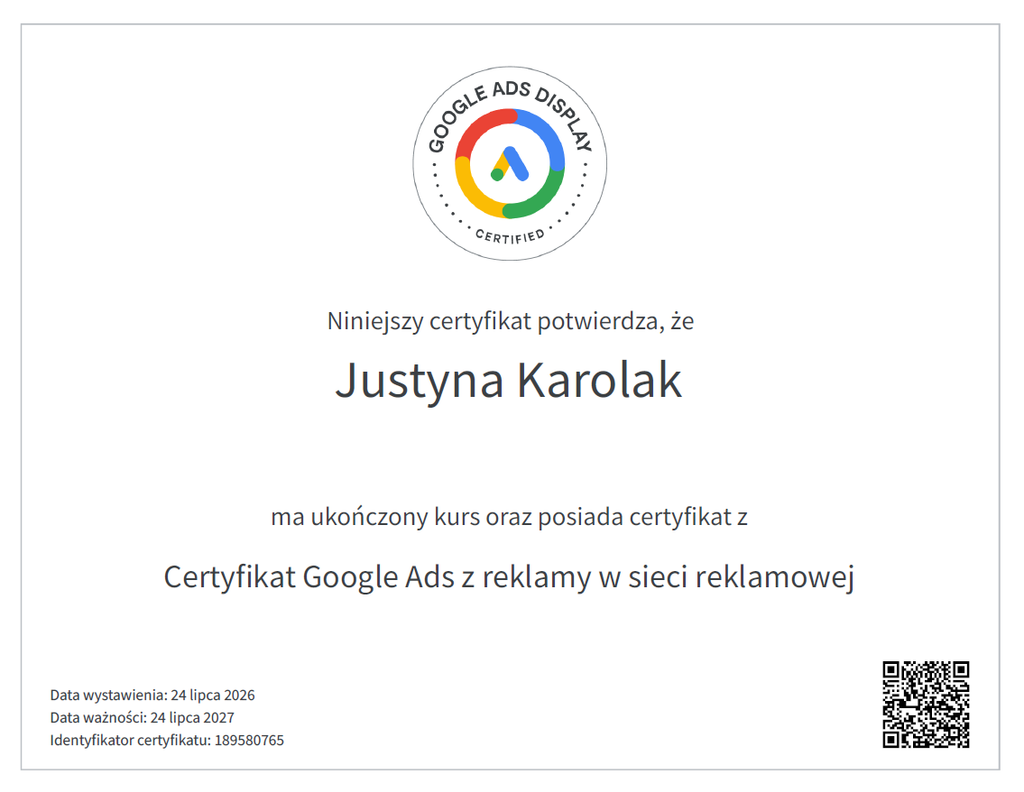Click the certificate title 'Certyfikat Google Ads z reklamy w sieci reklamowej'

509,577
